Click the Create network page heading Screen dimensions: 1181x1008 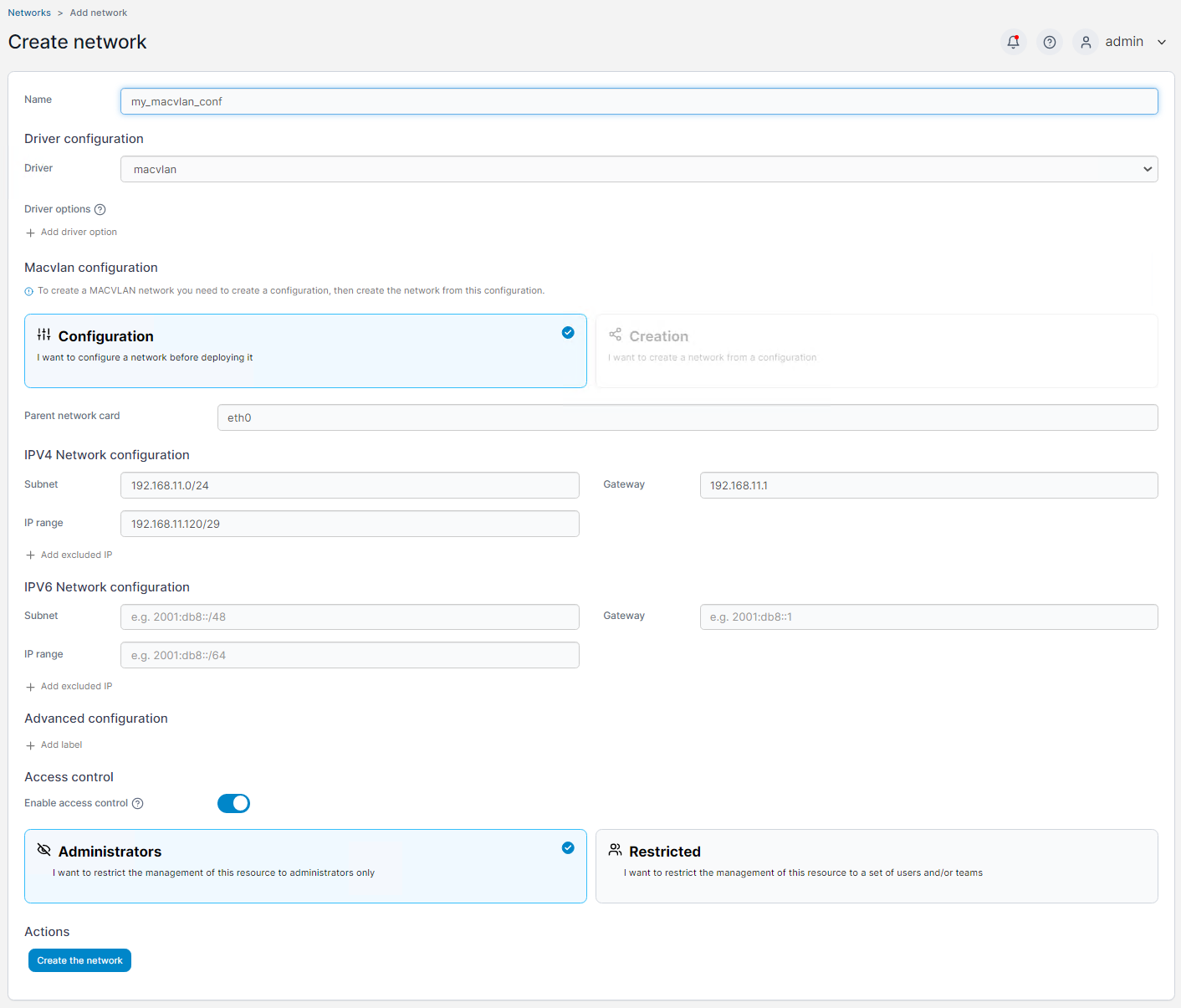pos(77,42)
